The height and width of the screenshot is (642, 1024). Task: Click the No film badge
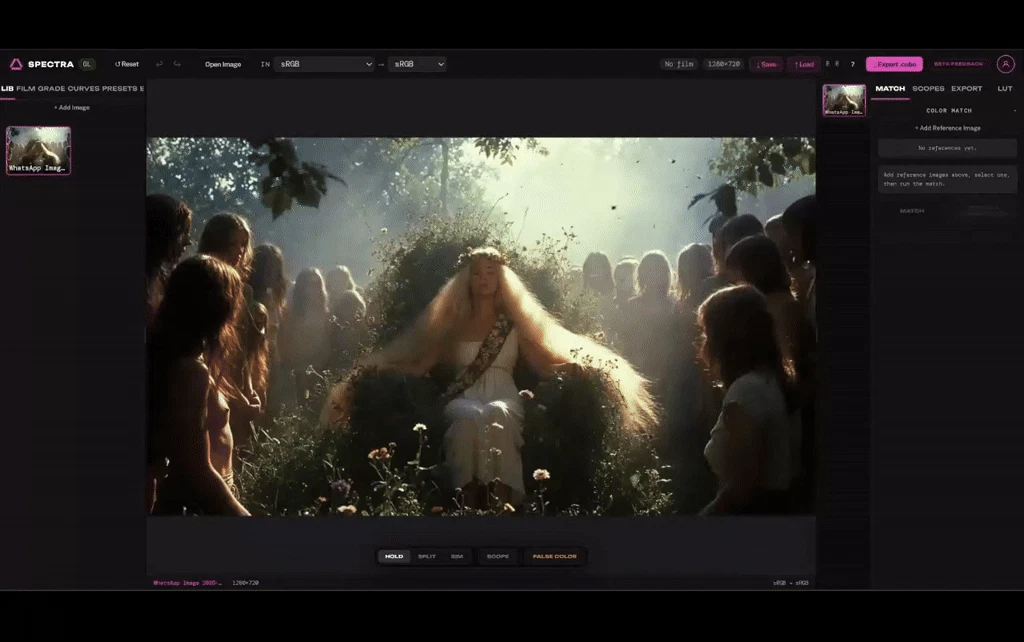(679, 64)
